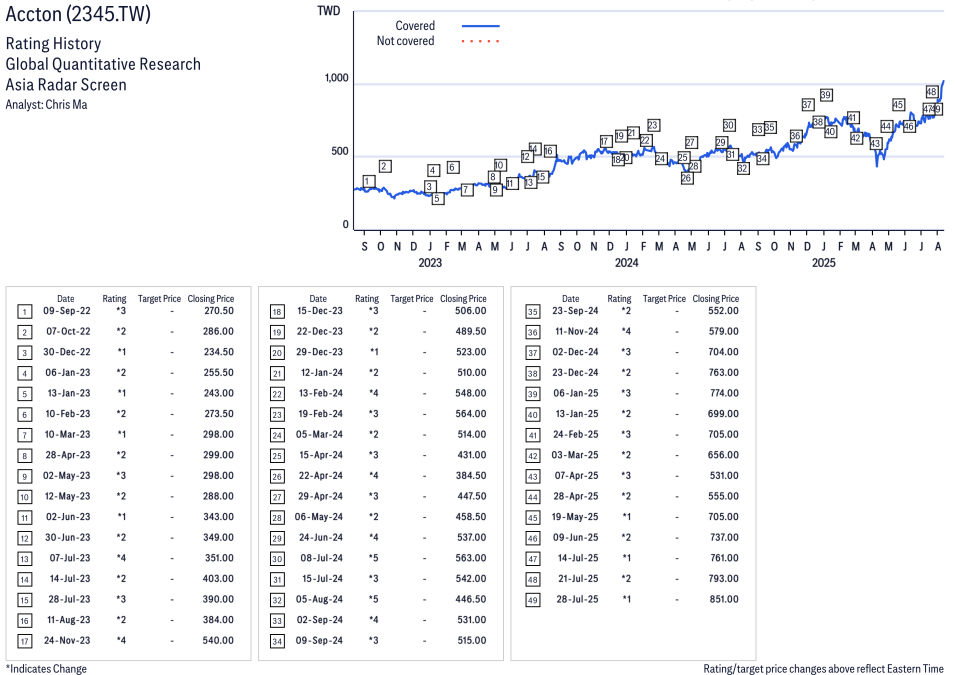Image resolution: width=955 pixels, height=675 pixels.
Task: Click the closing price '851.00'
Action: coord(724,599)
